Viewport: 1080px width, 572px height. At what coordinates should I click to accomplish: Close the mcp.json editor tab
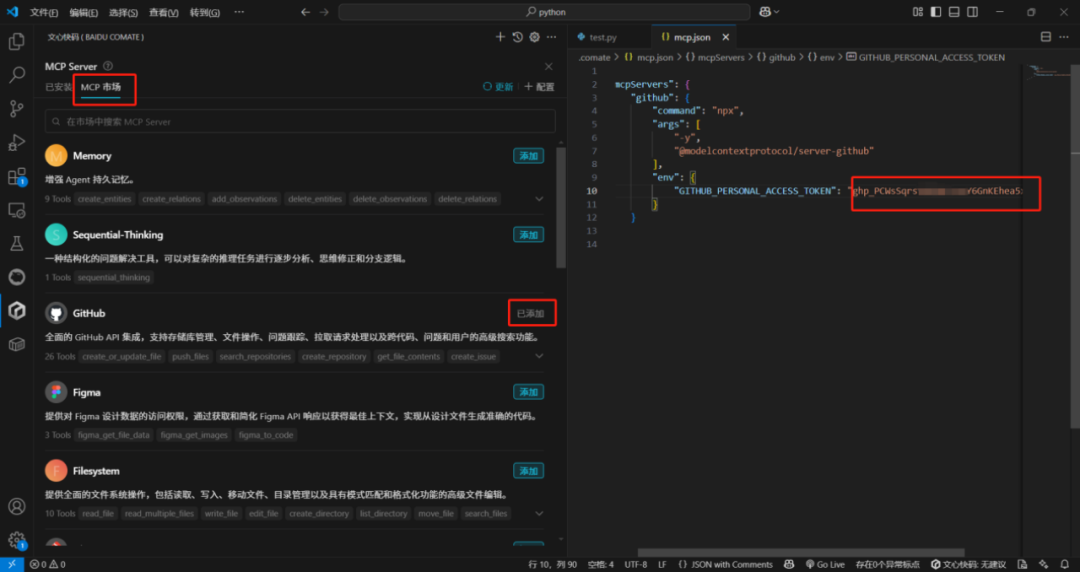725,37
